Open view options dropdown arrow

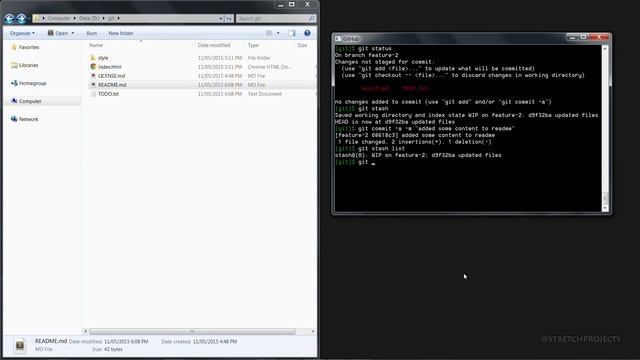pos(278,33)
